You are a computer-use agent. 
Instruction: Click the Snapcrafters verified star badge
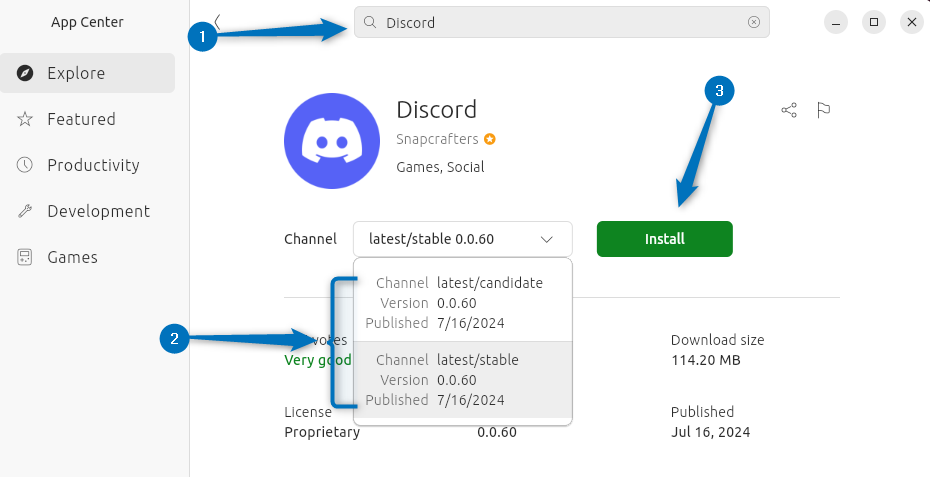click(x=490, y=139)
